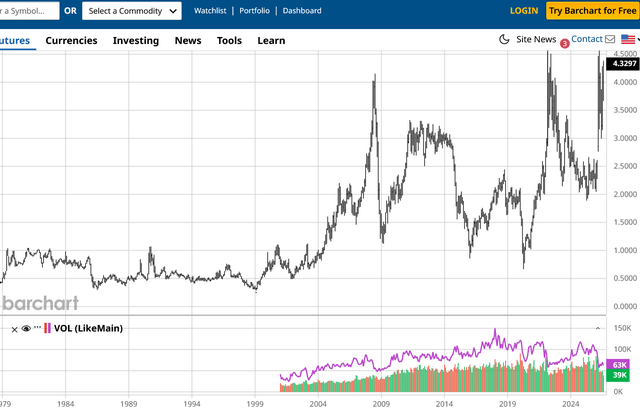Click the 2.0000 price axis label
Screen dimensions: 640x412
[x=625, y=194]
